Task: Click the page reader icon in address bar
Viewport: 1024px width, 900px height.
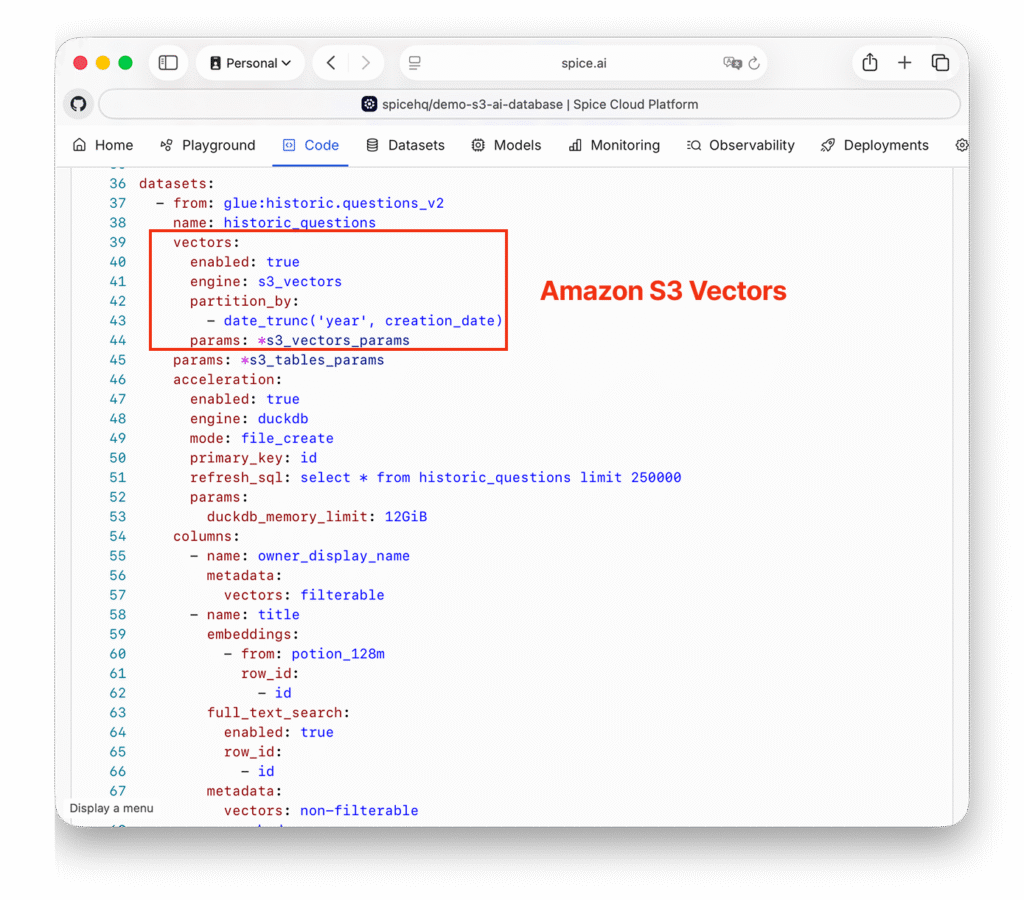Action: (415, 63)
